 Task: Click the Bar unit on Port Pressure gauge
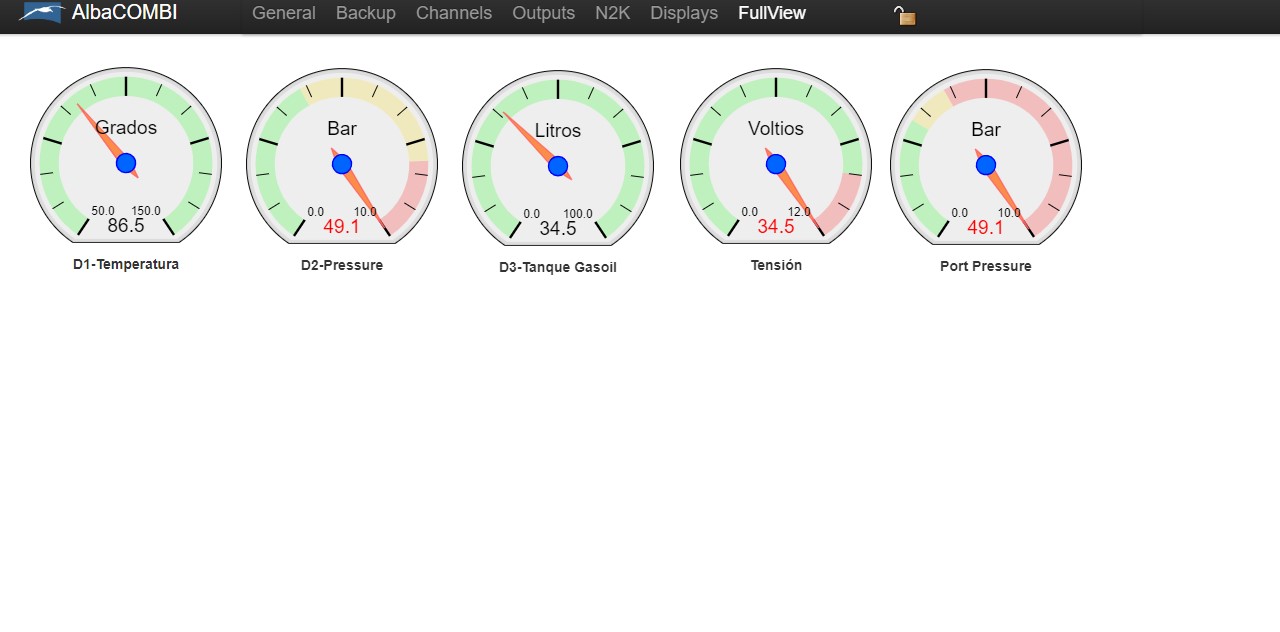[x=986, y=129]
